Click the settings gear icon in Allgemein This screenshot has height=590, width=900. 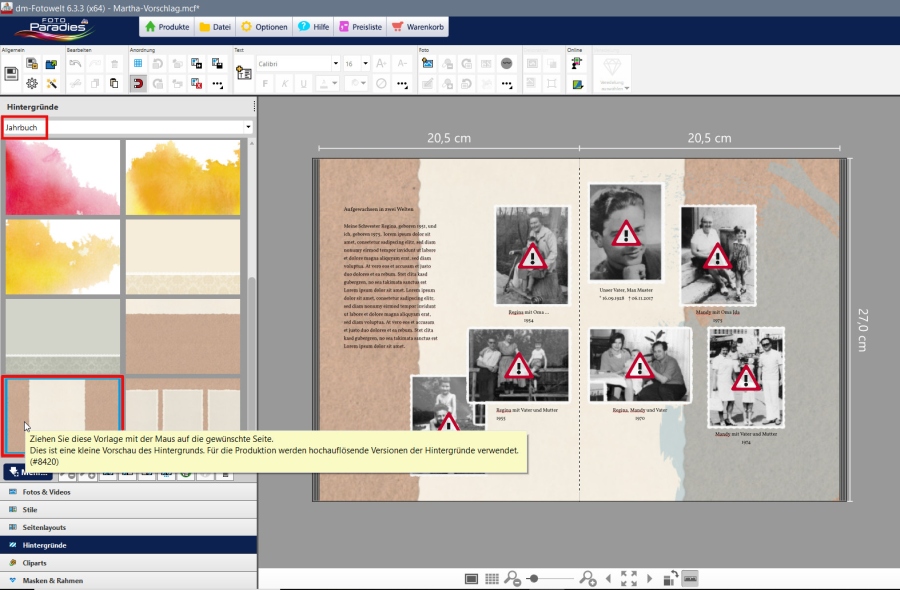coord(32,84)
